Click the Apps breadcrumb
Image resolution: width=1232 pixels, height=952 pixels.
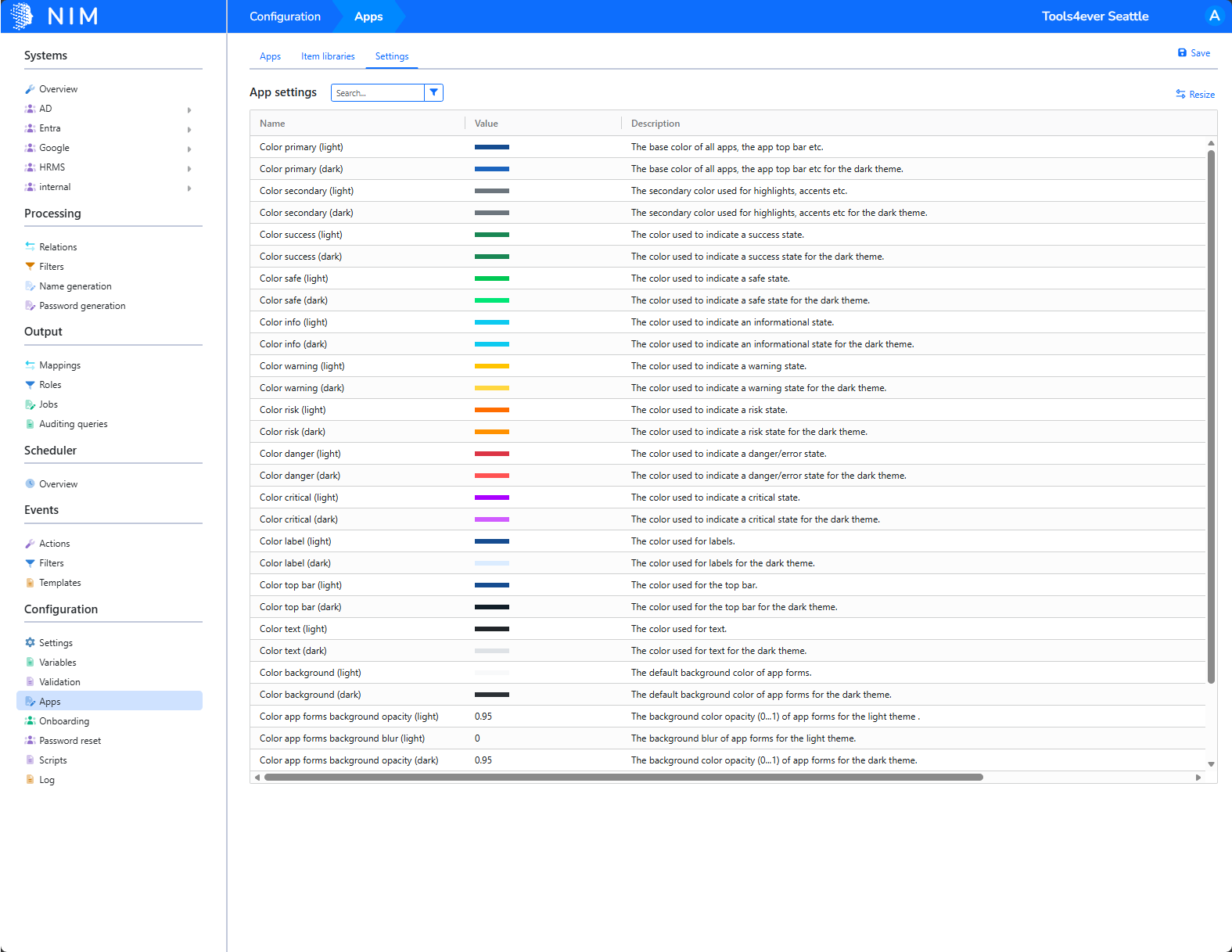(368, 16)
